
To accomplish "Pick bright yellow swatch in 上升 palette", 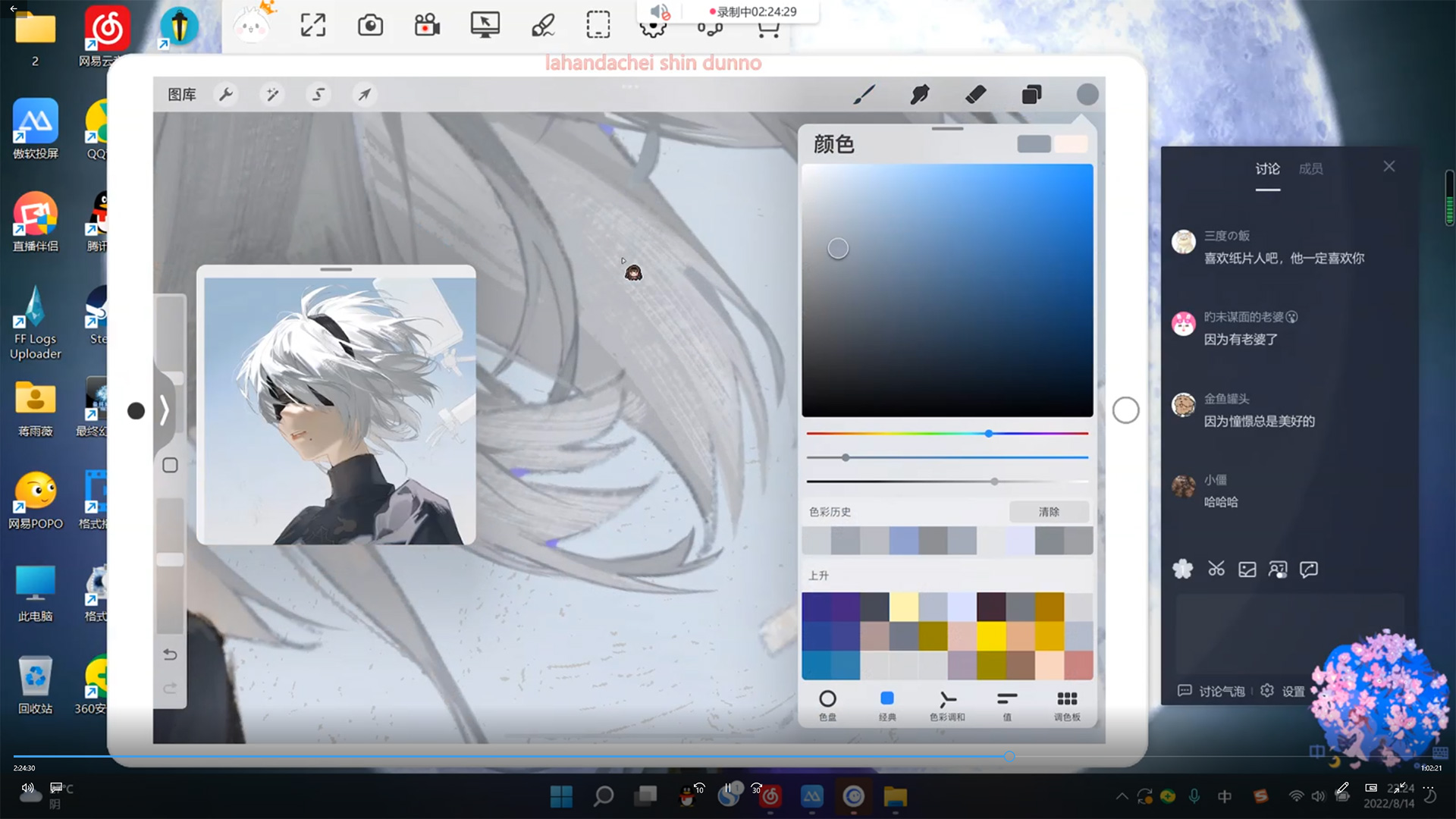I will pos(991,636).
